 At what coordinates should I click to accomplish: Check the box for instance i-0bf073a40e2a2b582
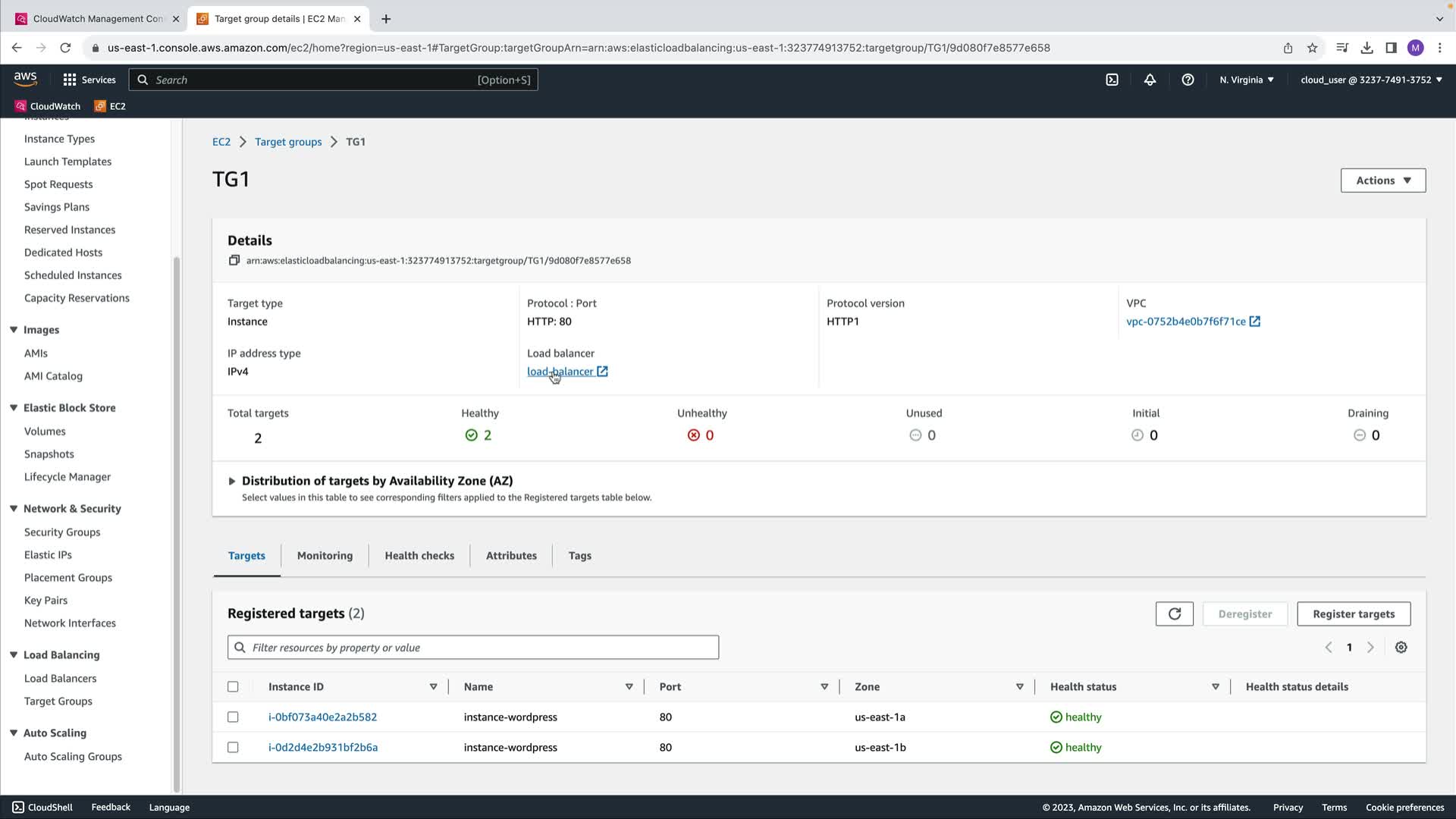233,717
